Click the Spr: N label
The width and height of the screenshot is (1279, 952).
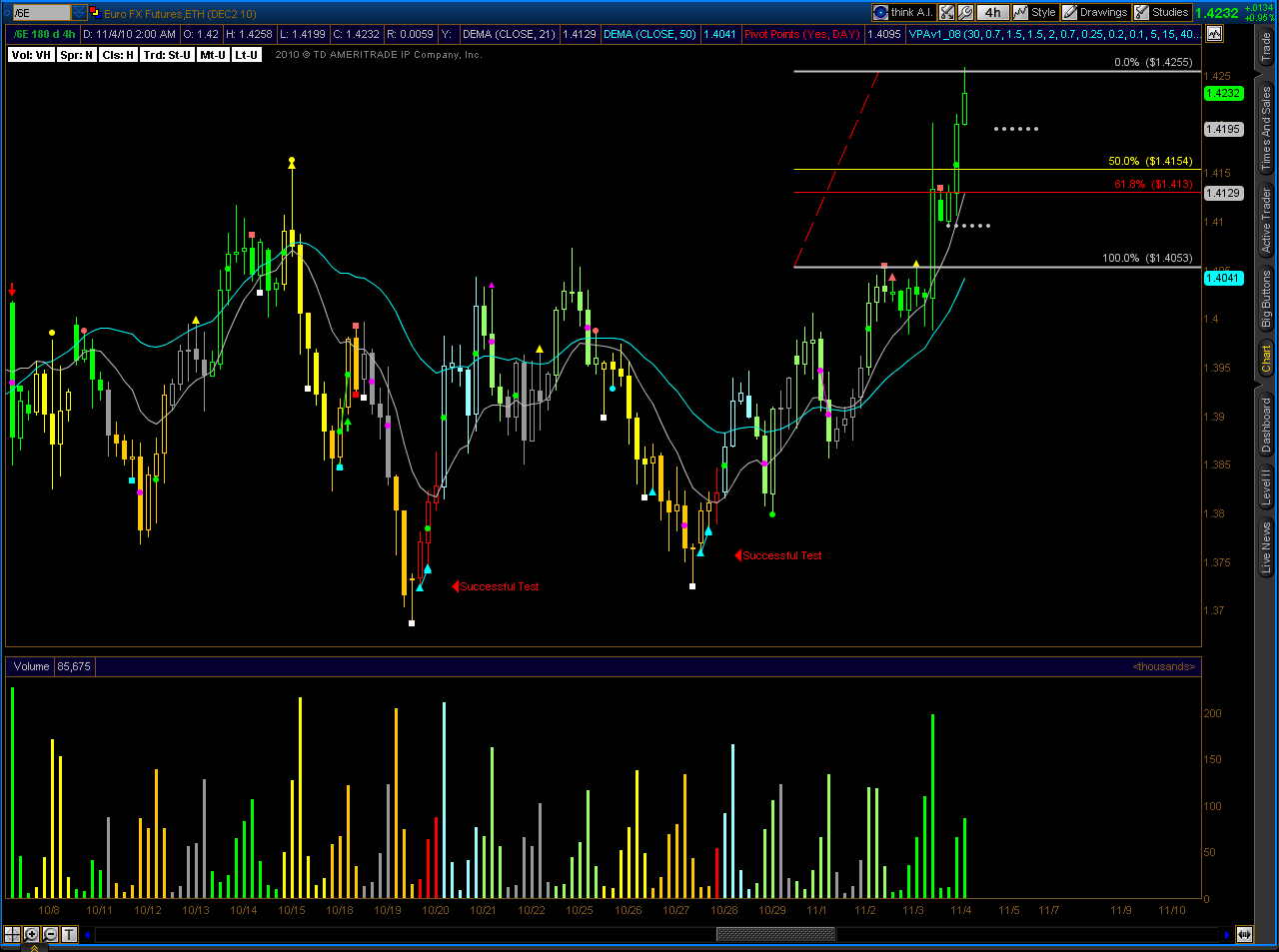point(76,55)
